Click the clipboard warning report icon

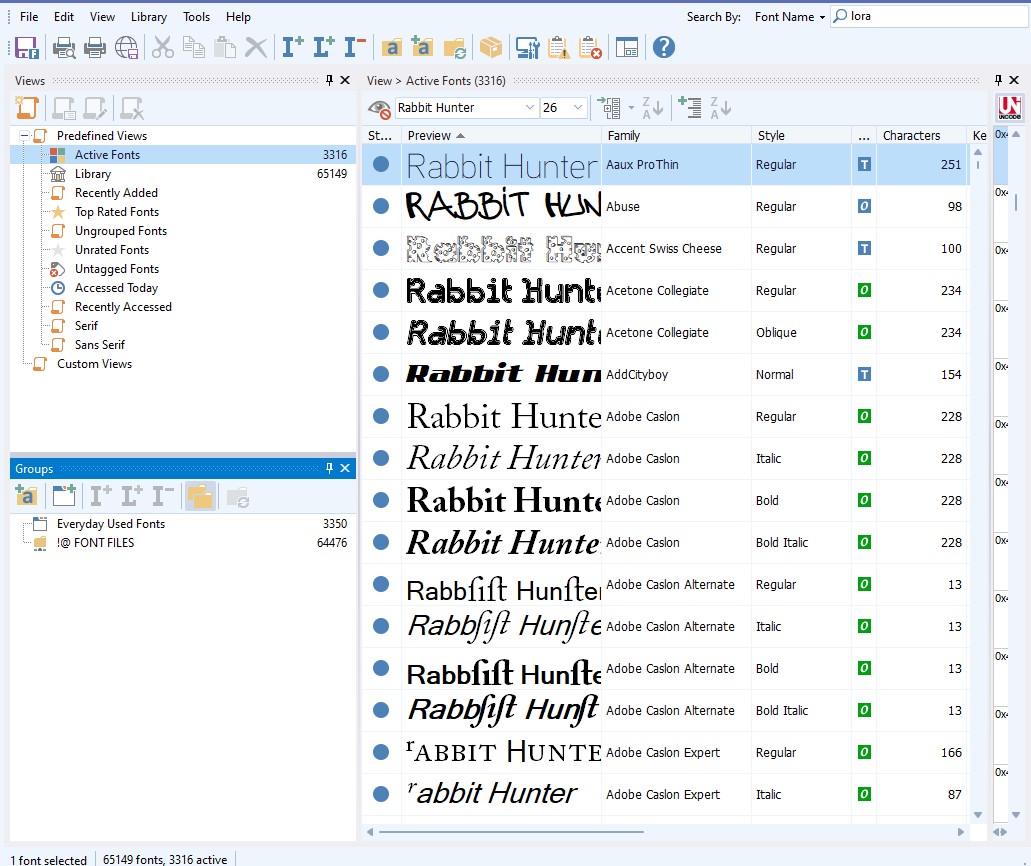558,47
